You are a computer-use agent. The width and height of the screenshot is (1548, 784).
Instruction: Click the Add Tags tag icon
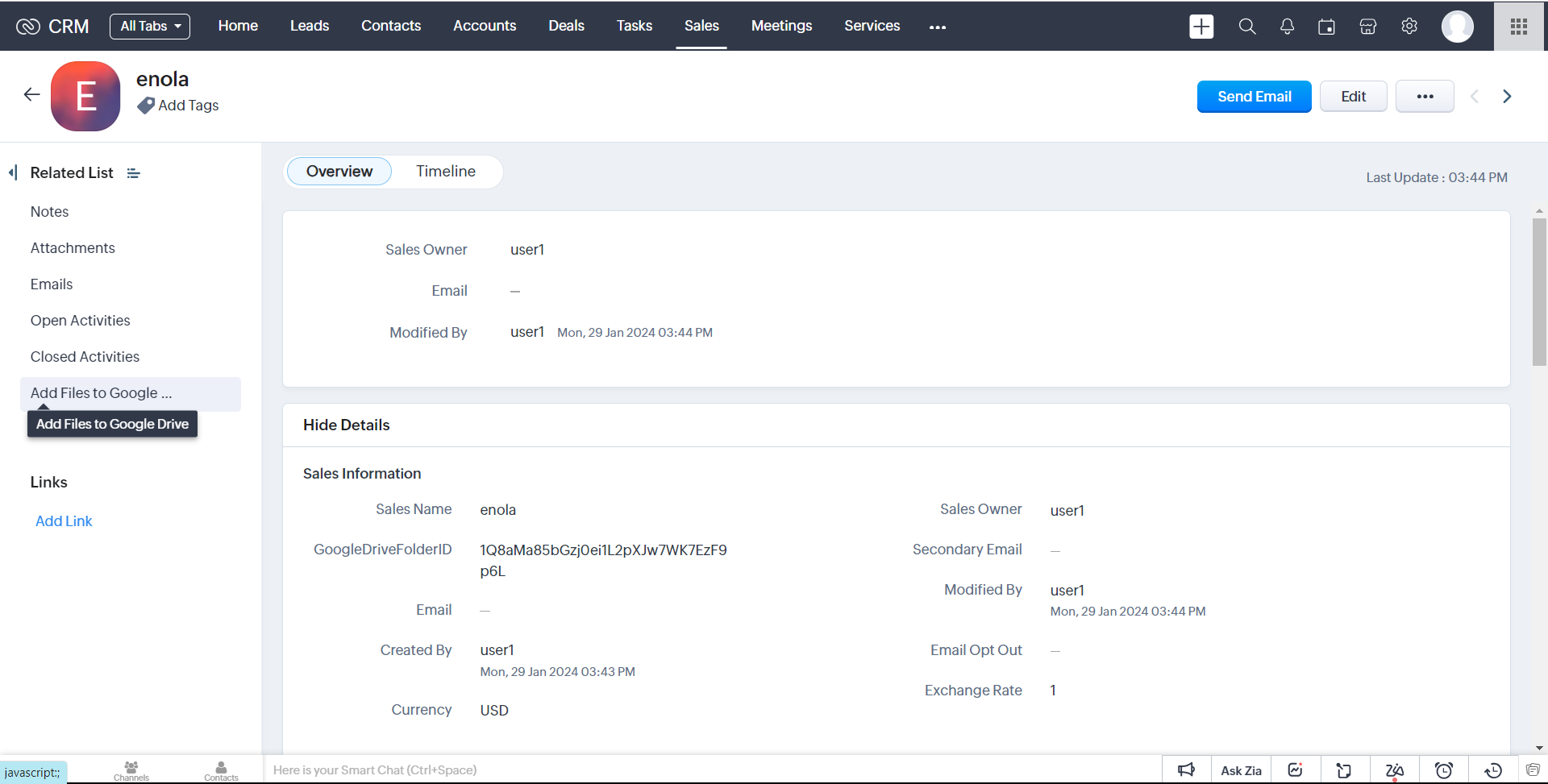[146, 106]
